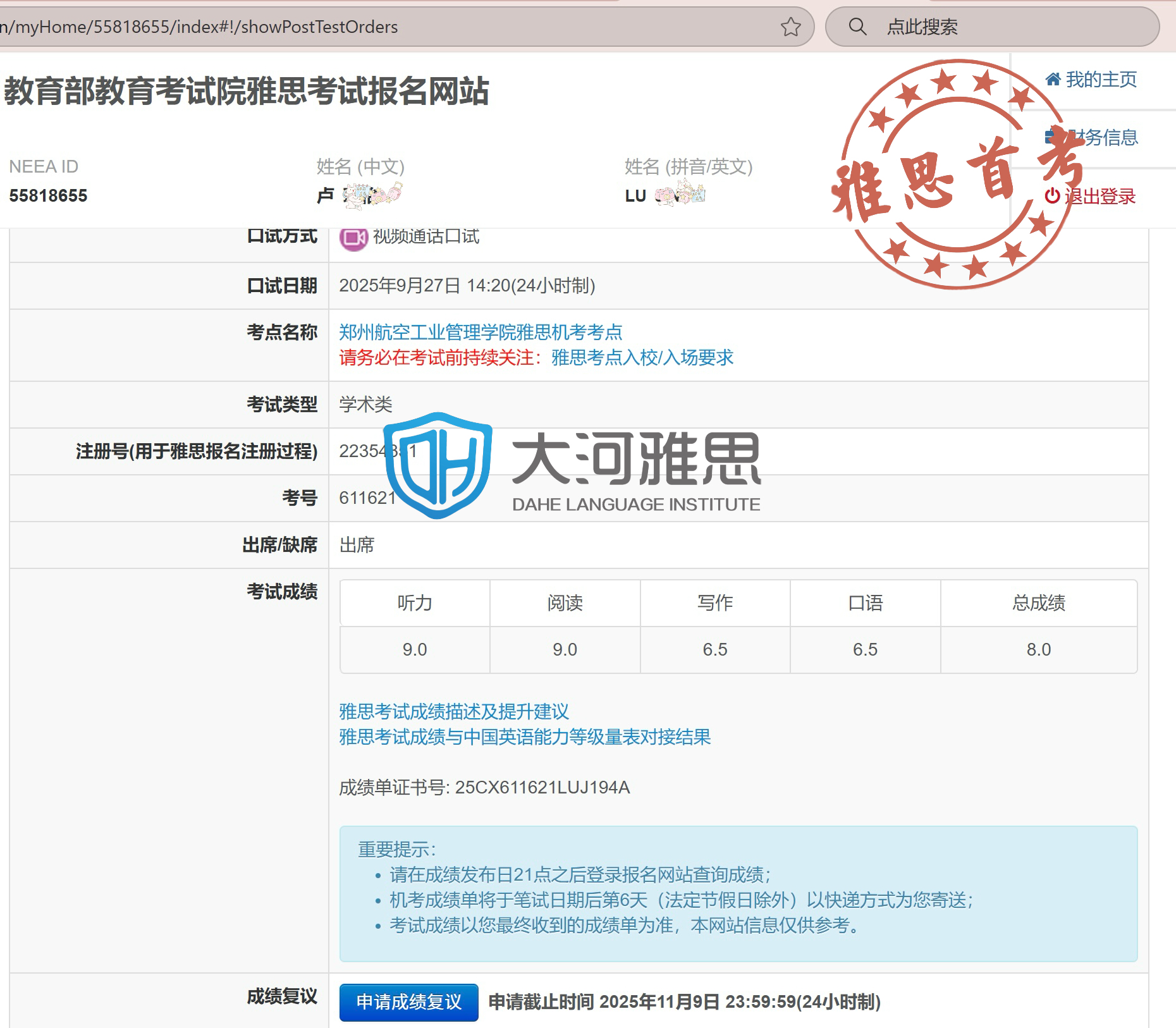Click the home icon beside 我的主页
The height and width of the screenshot is (1028, 1176).
(1053, 79)
